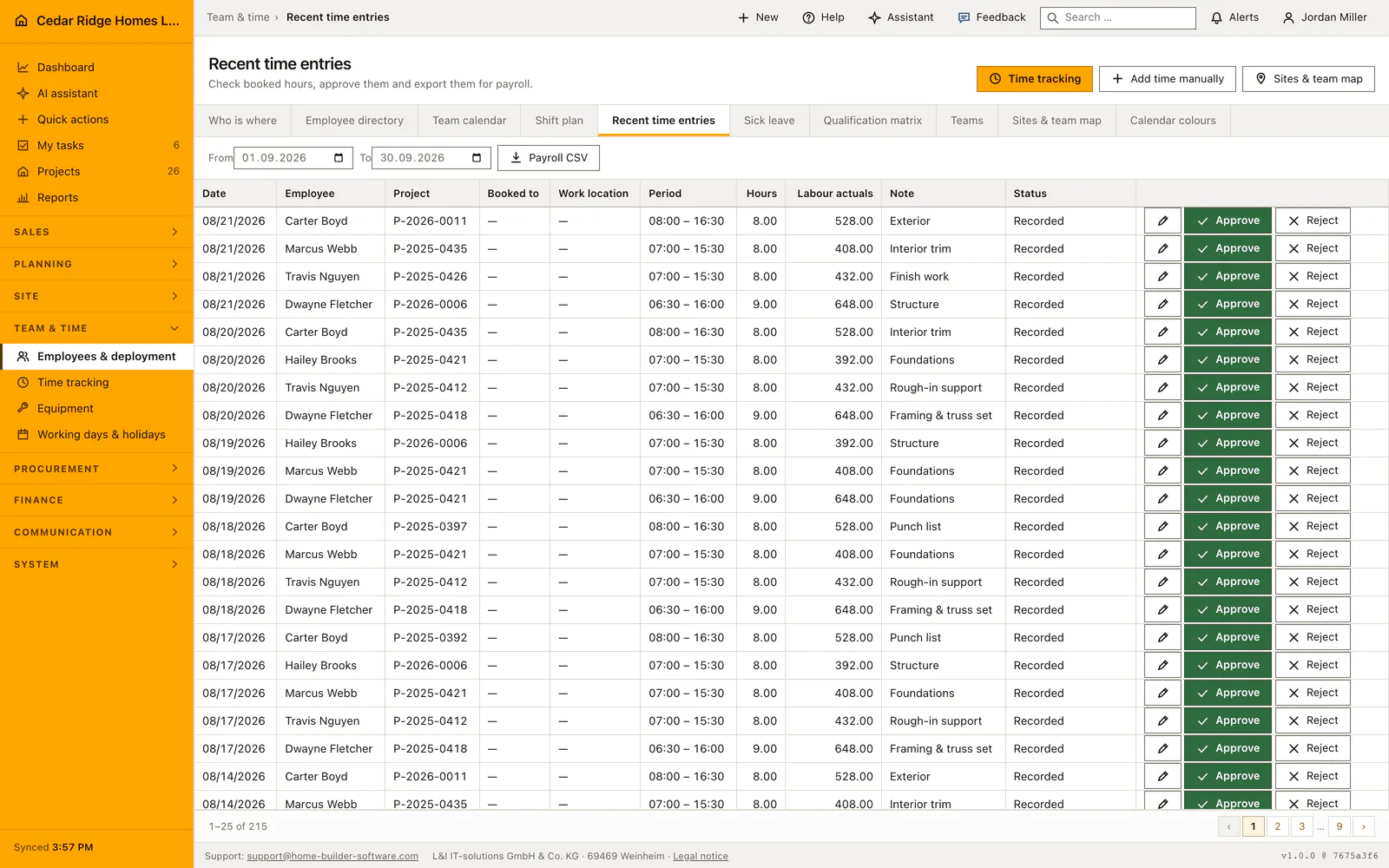Switch to the Qualification matrix tab
The image size is (1389, 868).
point(872,121)
